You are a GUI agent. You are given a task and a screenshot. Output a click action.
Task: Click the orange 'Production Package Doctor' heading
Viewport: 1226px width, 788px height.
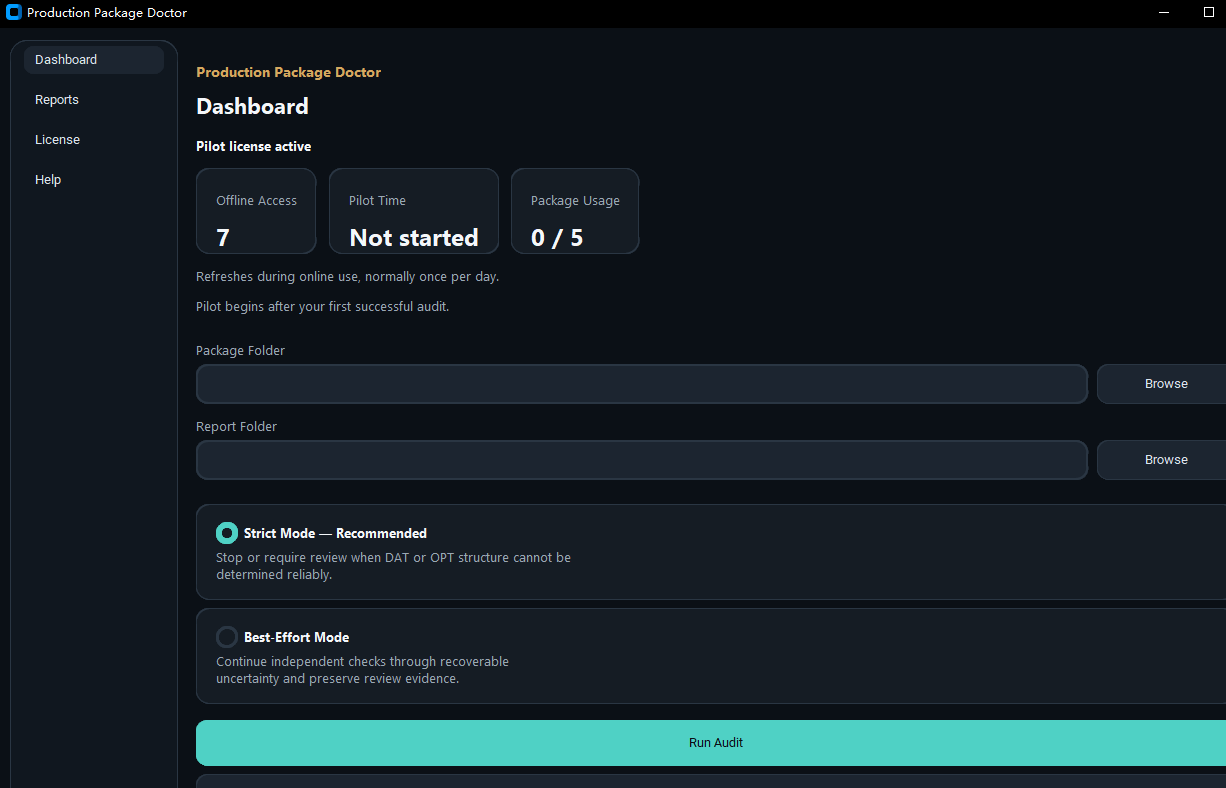coord(288,72)
